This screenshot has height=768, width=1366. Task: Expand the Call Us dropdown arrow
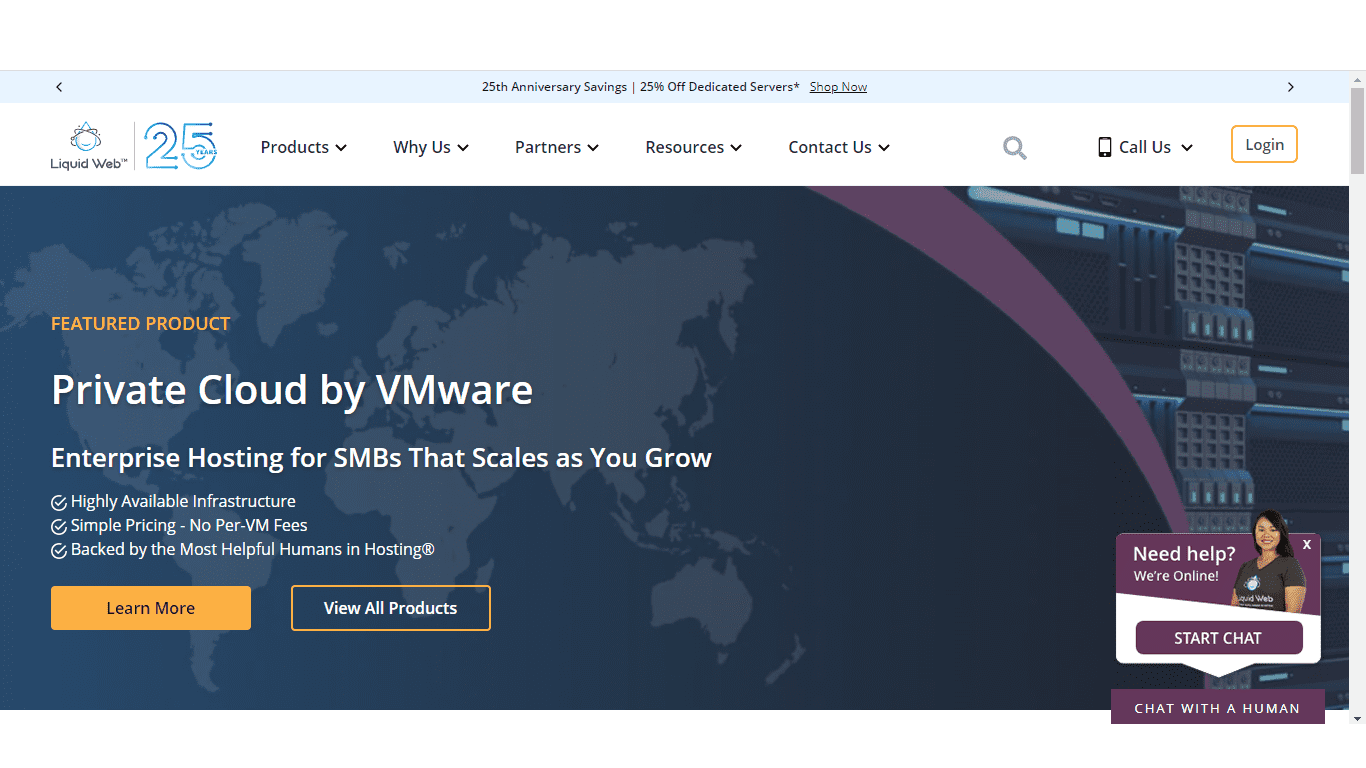1187,148
